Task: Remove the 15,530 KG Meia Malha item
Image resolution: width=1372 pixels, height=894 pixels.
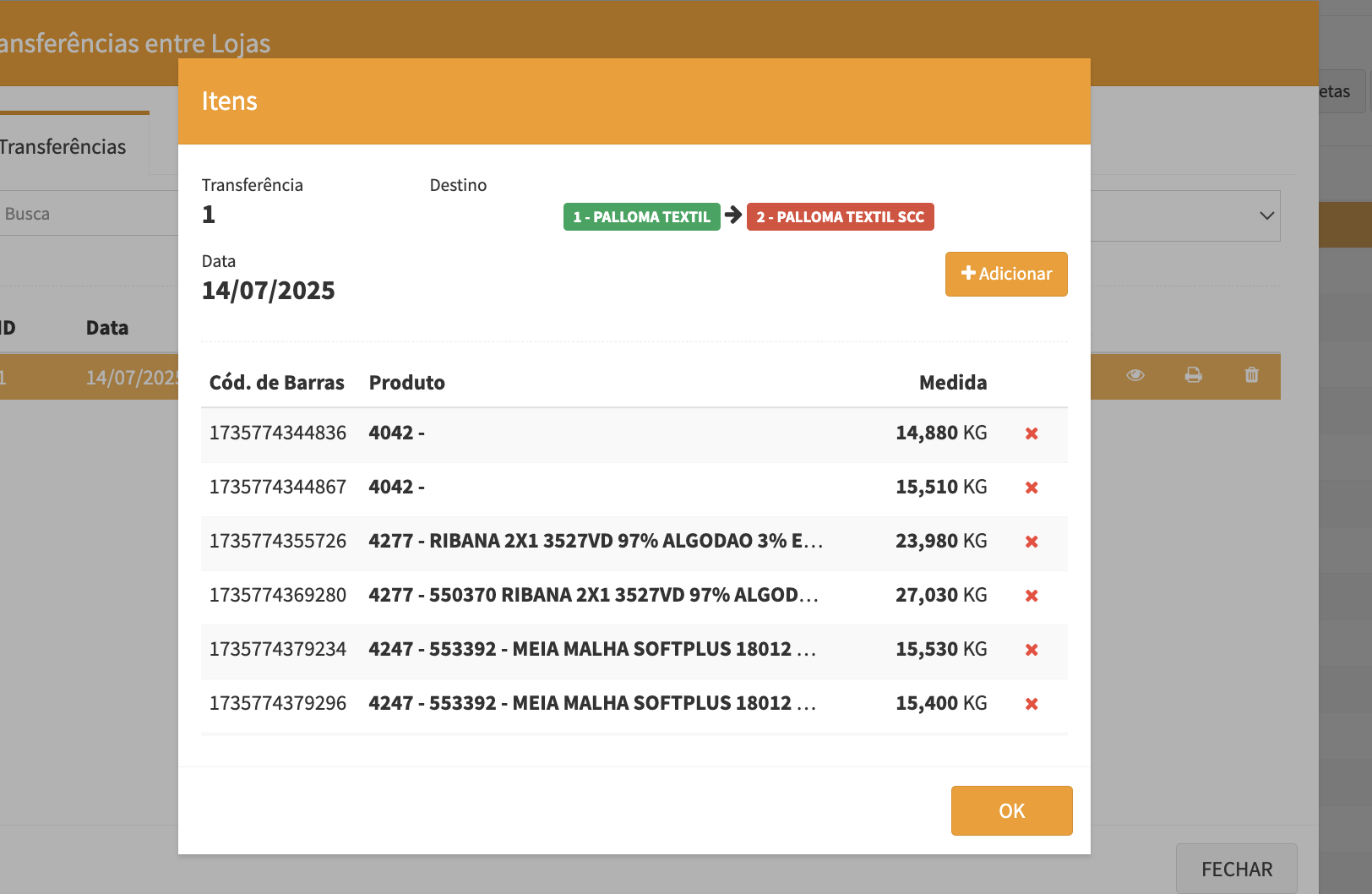Action: point(1032,650)
